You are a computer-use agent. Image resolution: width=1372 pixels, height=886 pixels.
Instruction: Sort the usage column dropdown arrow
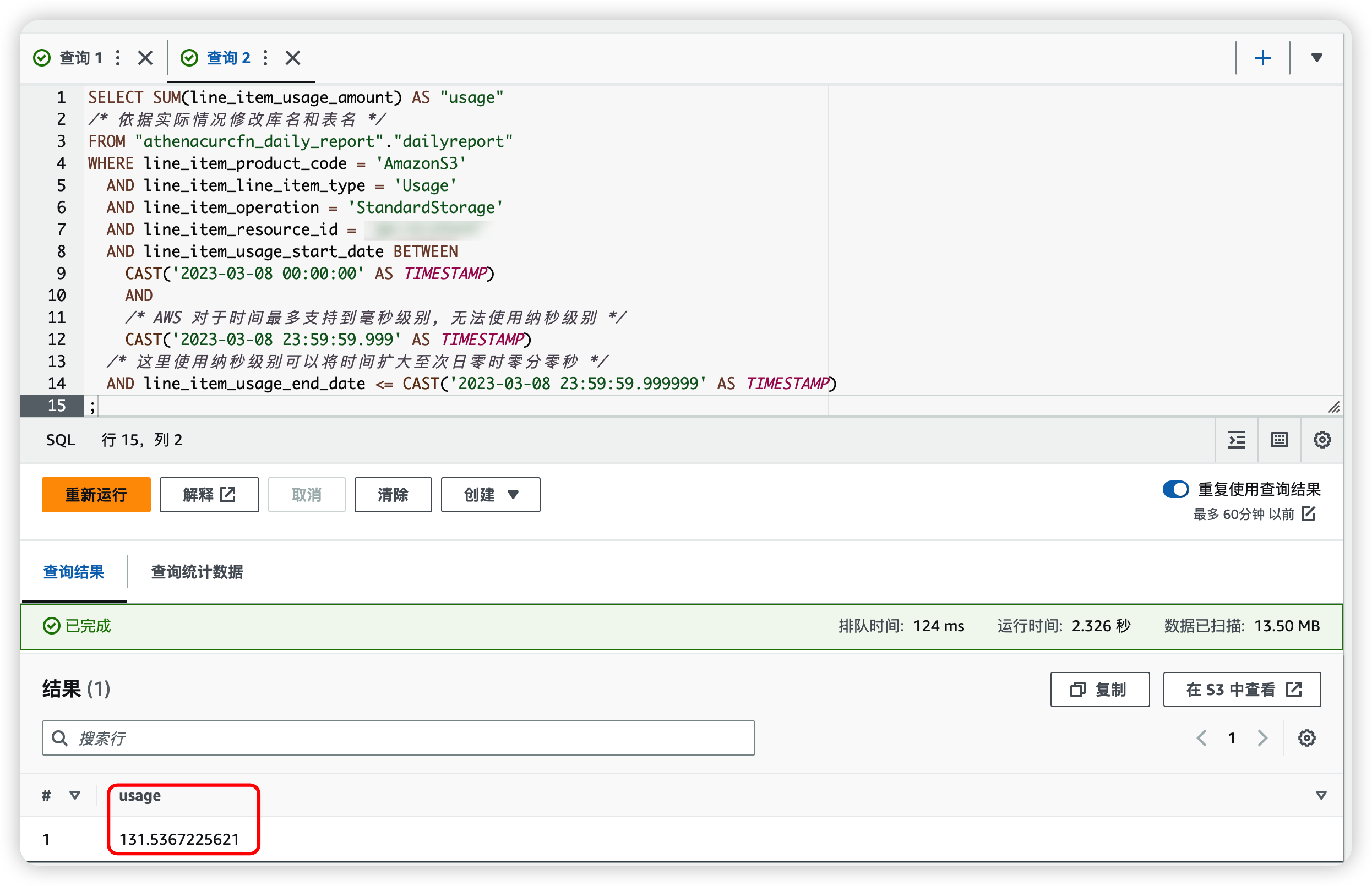1321,796
